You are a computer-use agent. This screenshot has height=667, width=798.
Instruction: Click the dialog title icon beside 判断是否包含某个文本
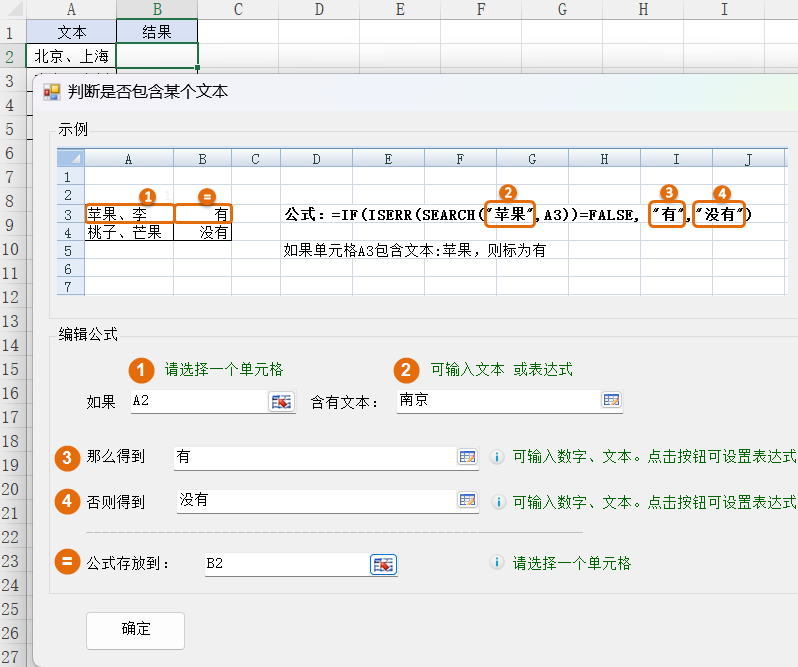(x=52, y=93)
